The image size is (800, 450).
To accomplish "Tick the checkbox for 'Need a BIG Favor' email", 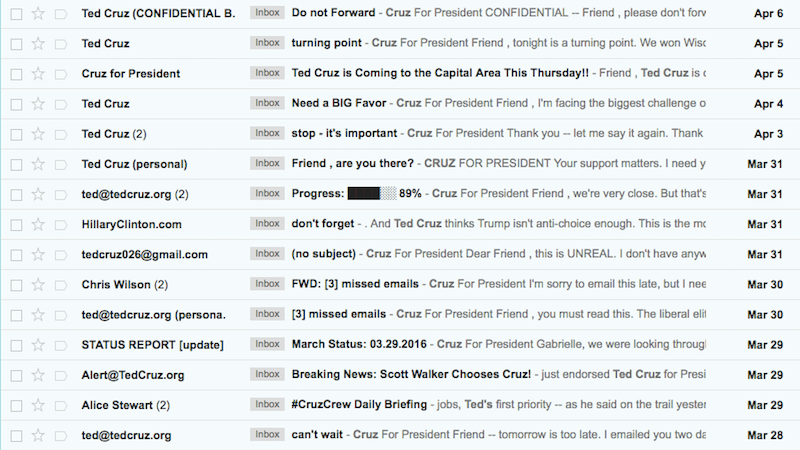I will (15, 104).
